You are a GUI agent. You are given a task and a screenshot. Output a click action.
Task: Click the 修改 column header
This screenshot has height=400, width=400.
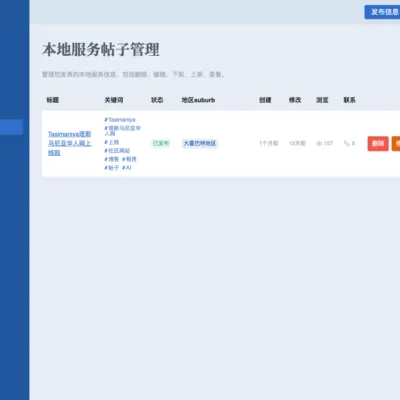tap(295, 100)
